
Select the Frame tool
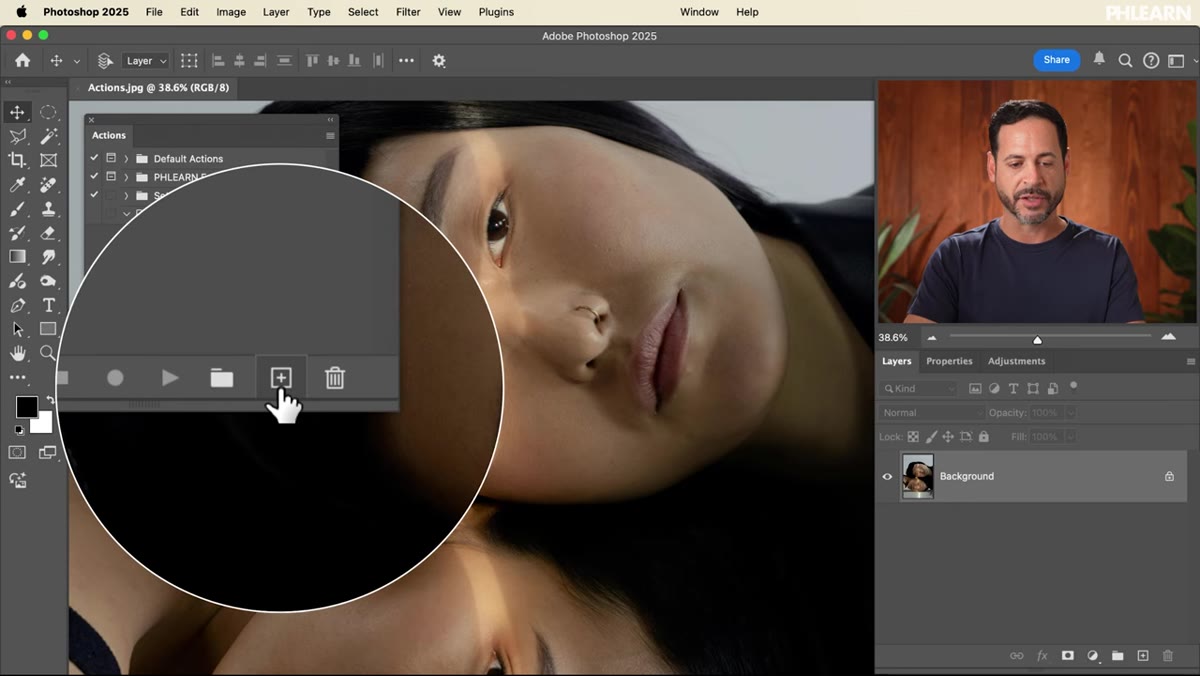[48, 160]
